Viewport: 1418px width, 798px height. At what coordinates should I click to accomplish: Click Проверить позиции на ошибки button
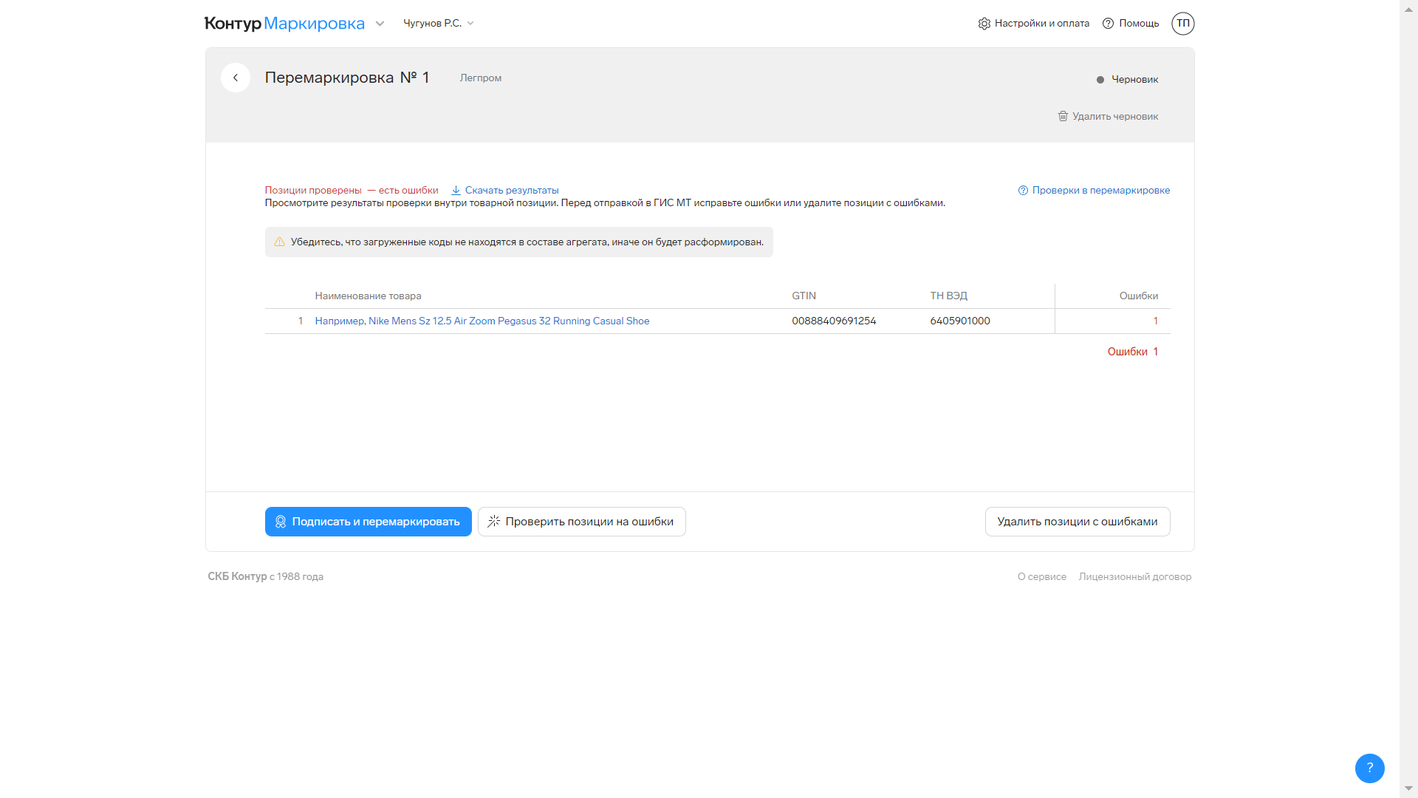[582, 522]
